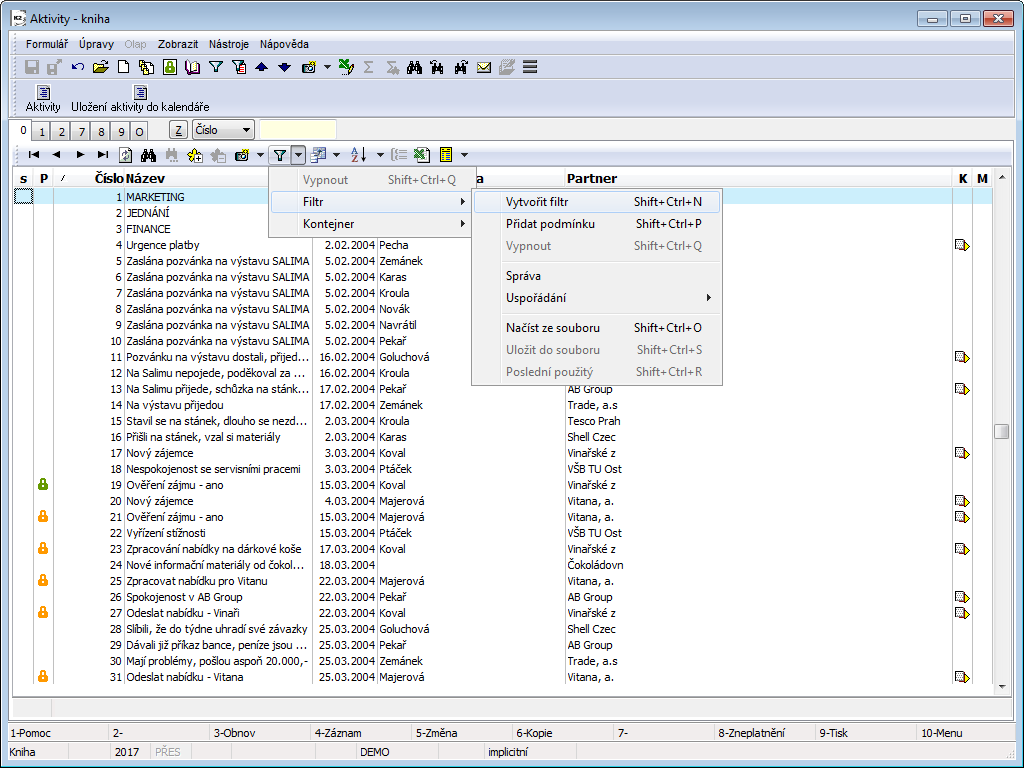Click Uložení aktivity do kalendáře icon
Viewport: 1024px width, 768px height.
[140, 93]
